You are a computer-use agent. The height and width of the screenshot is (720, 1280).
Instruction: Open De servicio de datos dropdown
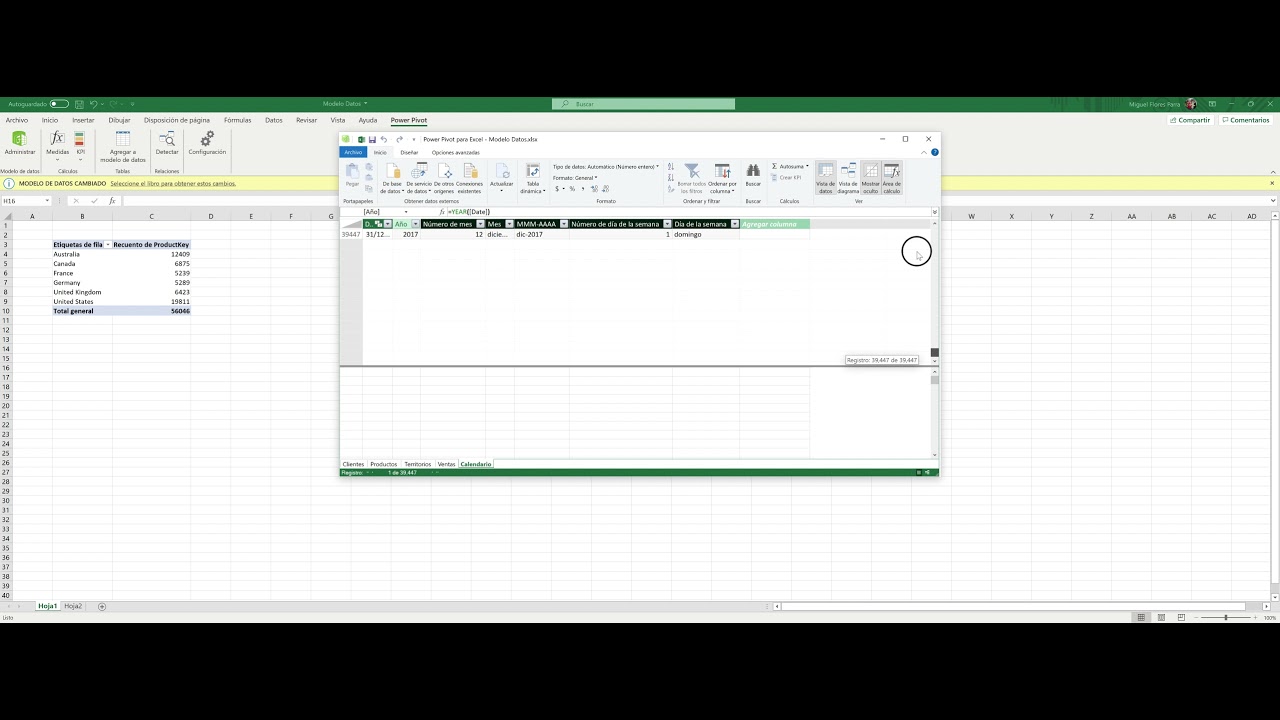pos(419,178)
